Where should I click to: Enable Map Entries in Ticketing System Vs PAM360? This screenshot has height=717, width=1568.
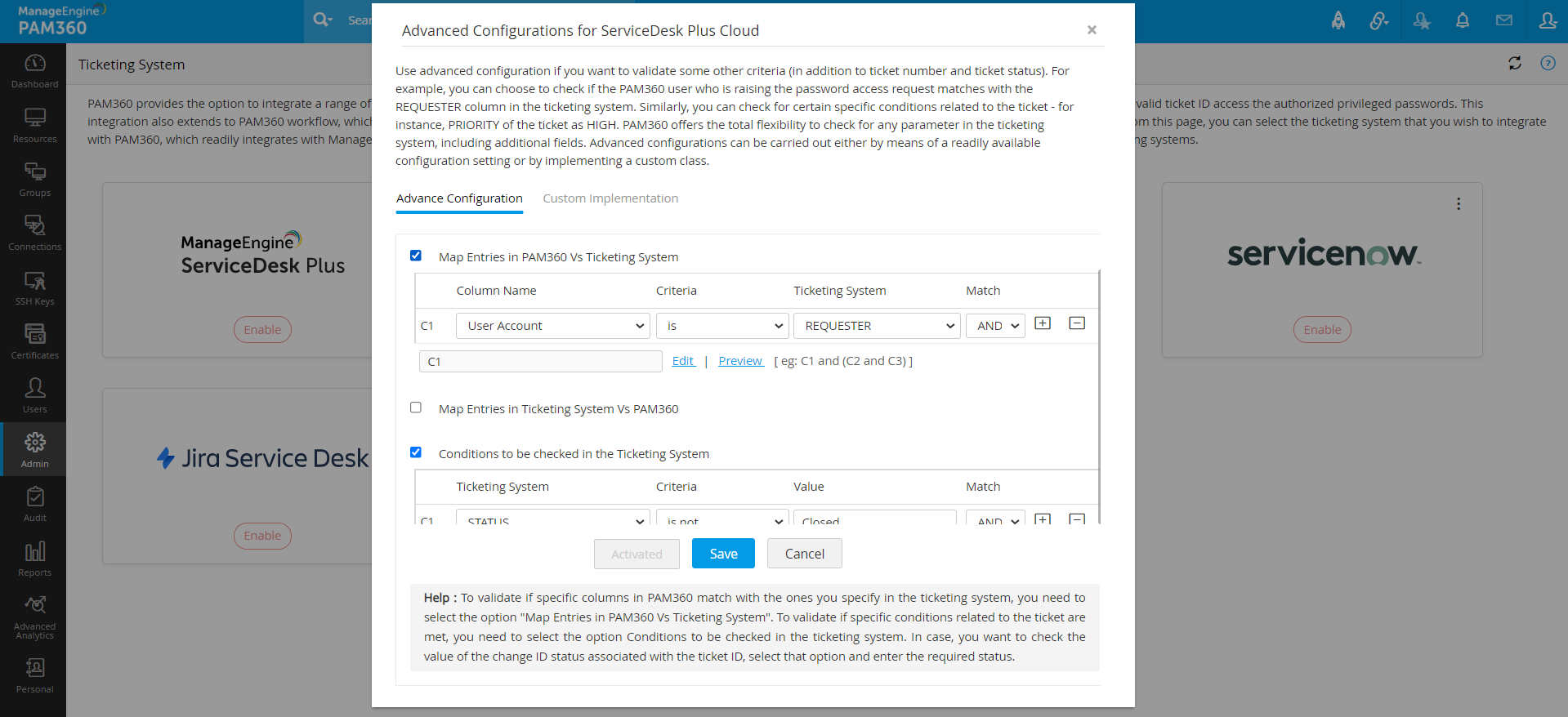pos(416,407)
